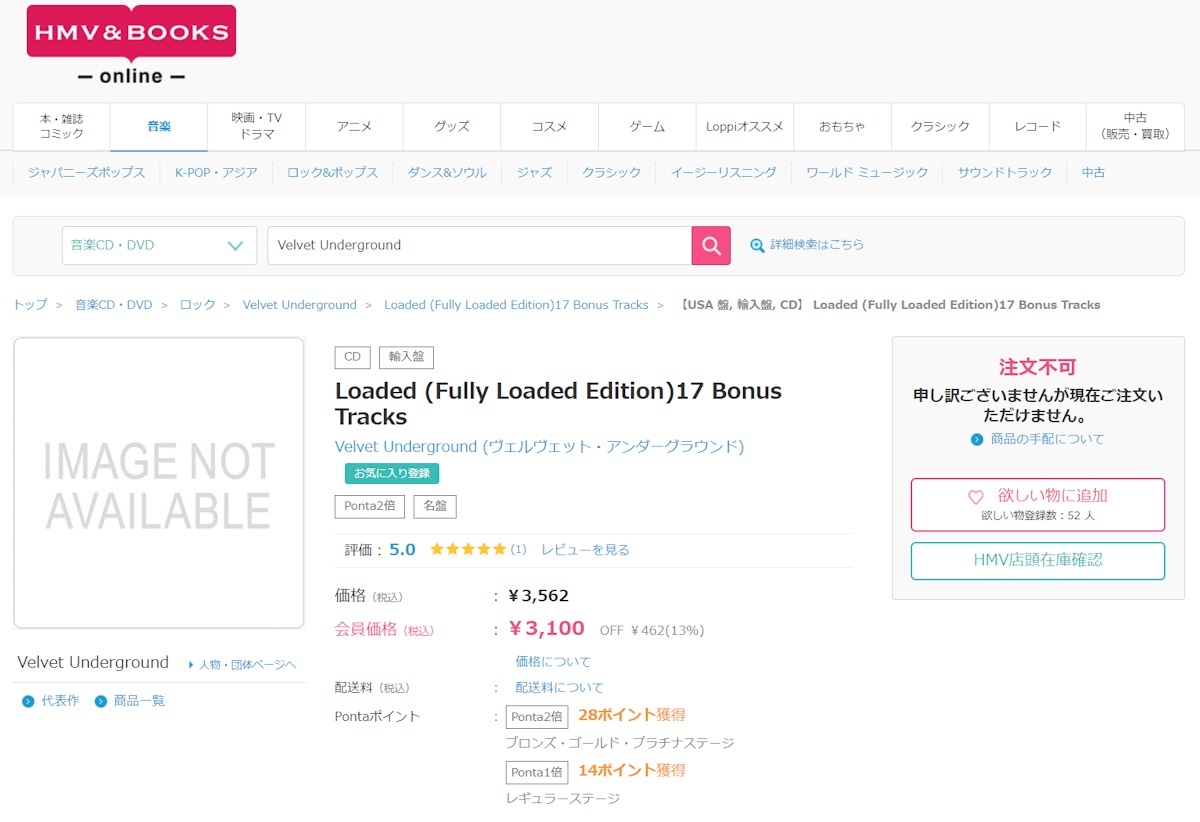The image size is (1200, 822).
Task: Go to ジャズ subcategory
Action: (534, 173)
